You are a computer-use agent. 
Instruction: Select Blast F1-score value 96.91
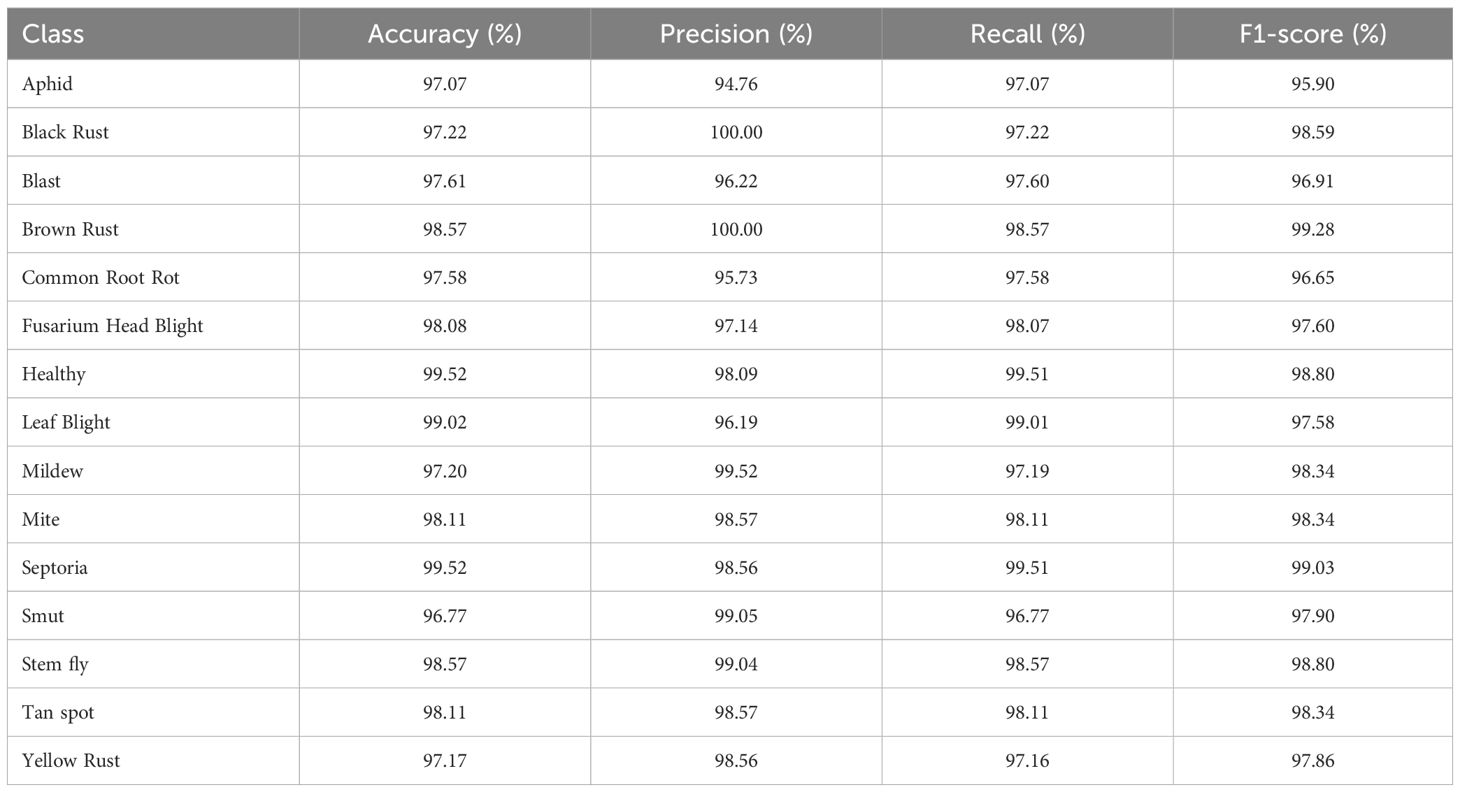(1312, 181)
